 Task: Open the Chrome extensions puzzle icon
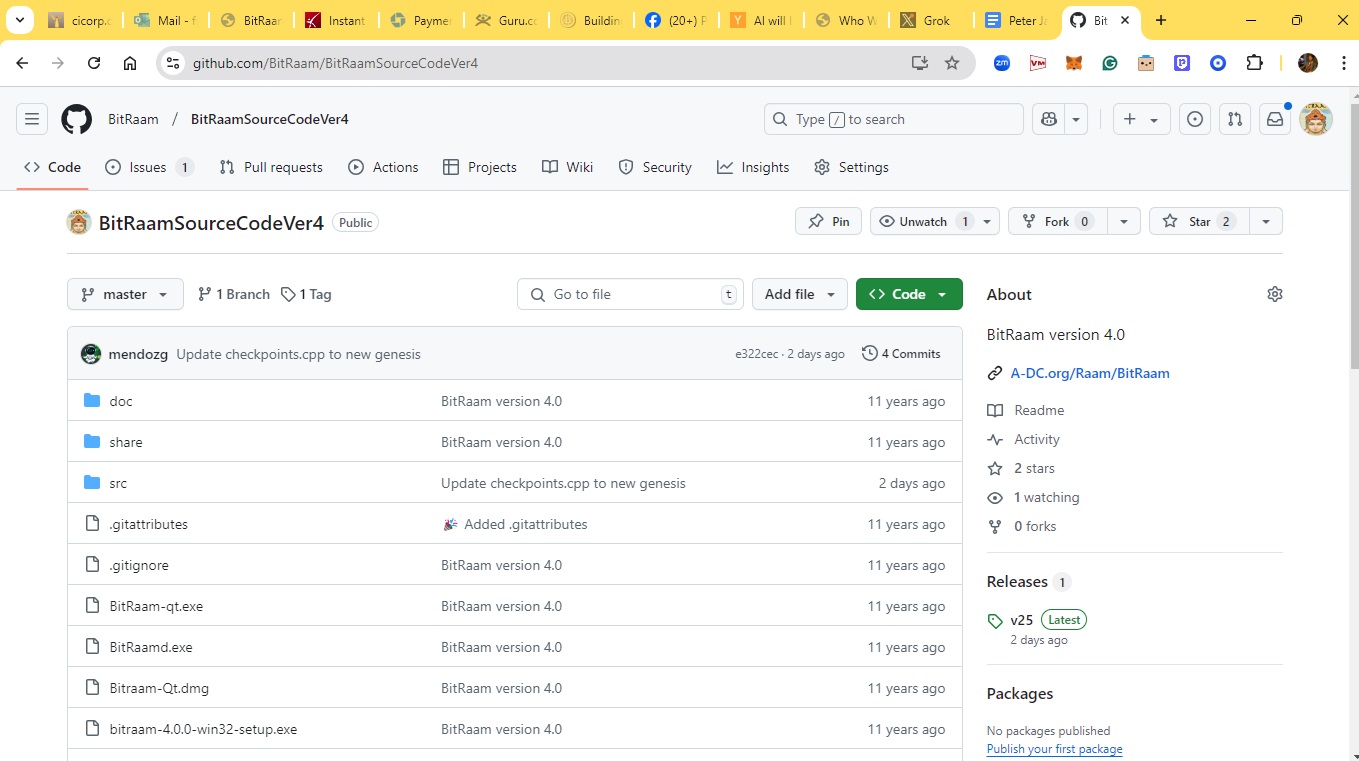click(x=1254, y=63)
